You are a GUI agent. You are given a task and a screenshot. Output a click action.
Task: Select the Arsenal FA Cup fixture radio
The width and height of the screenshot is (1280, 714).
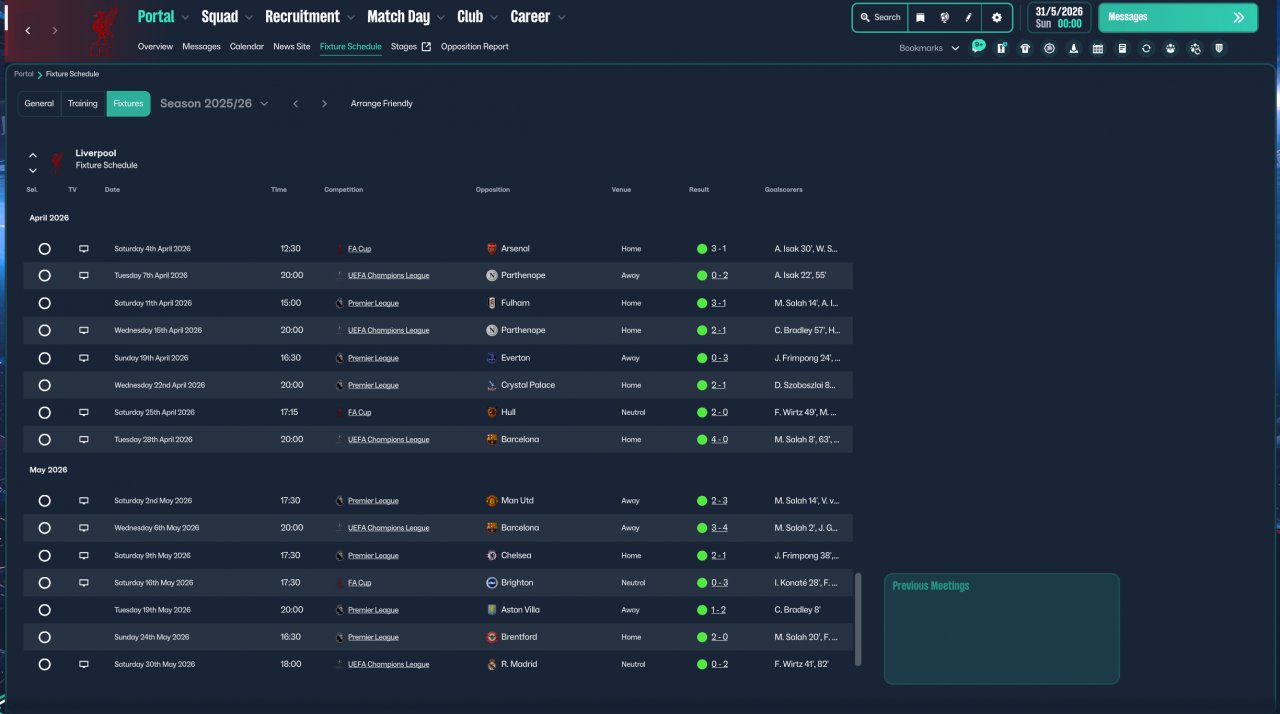coord(44,249)
